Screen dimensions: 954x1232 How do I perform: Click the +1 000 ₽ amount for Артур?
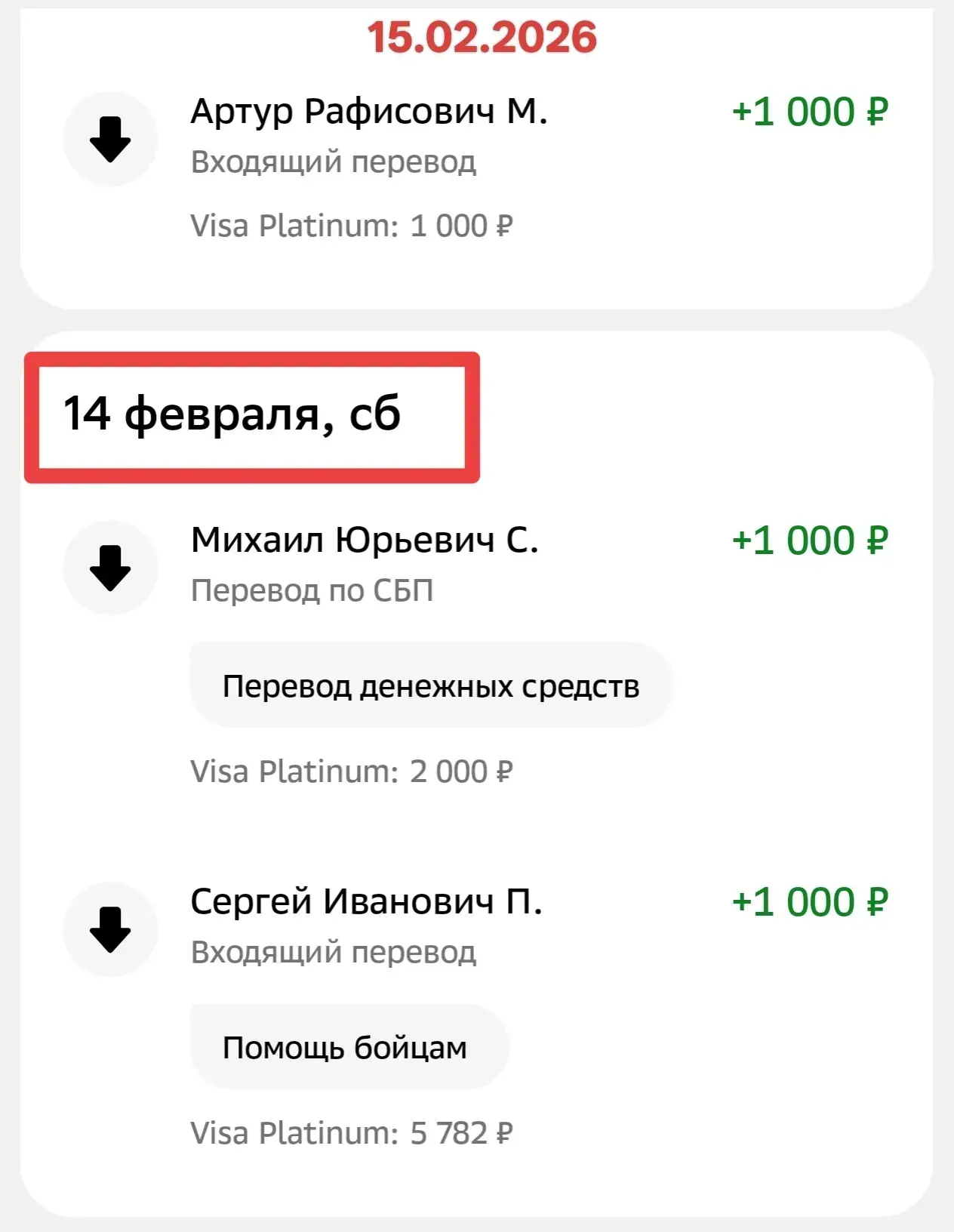pyautogui.click(x=809, y=112)
